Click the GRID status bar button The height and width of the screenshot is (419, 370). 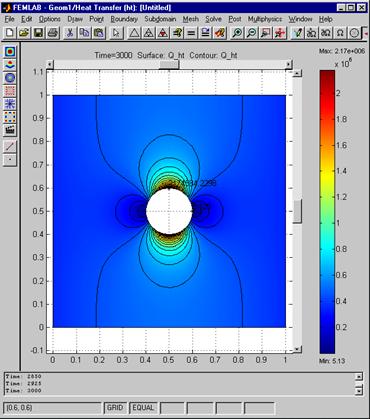point(115,408)
